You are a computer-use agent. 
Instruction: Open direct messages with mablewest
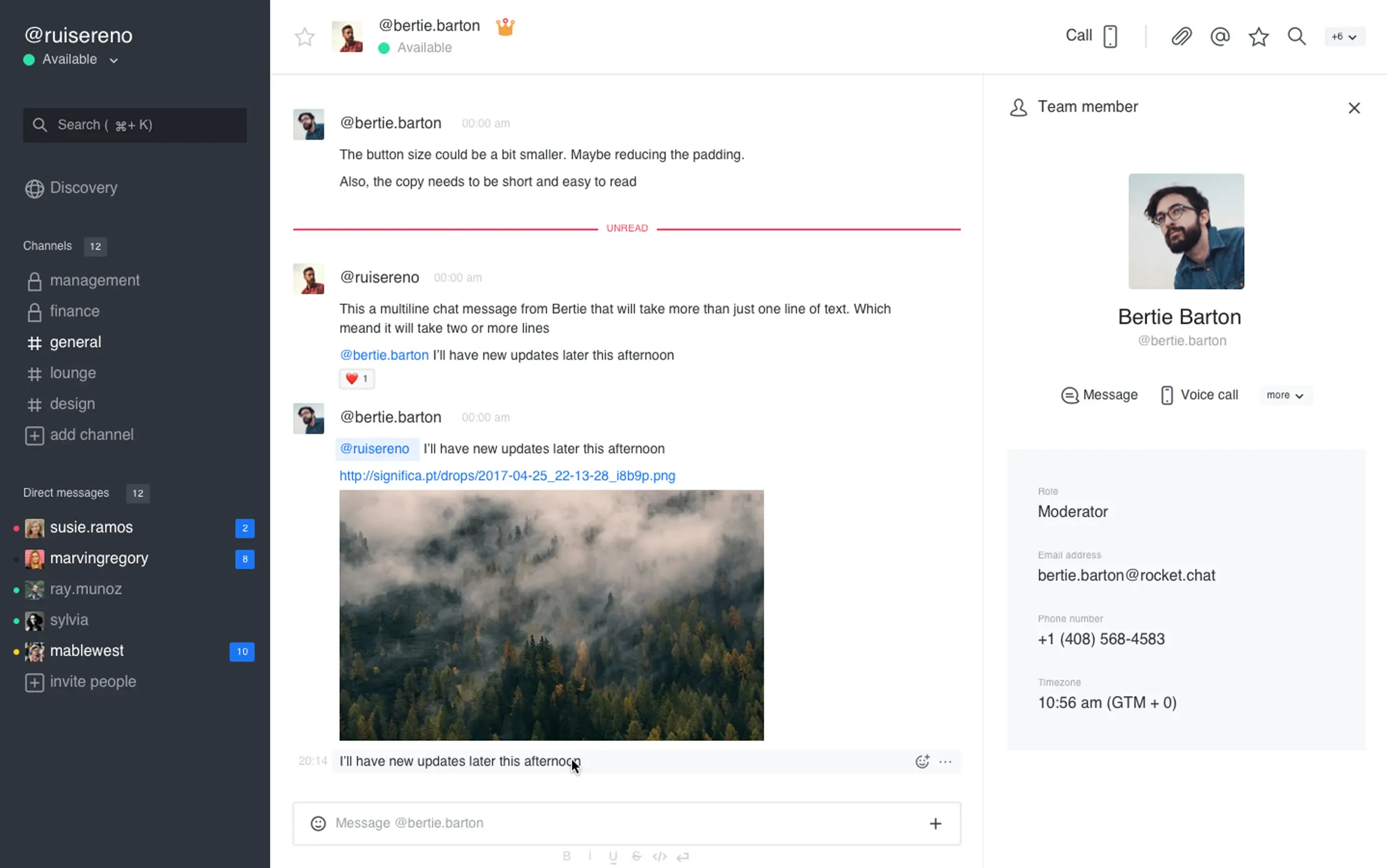click(86, 650)
